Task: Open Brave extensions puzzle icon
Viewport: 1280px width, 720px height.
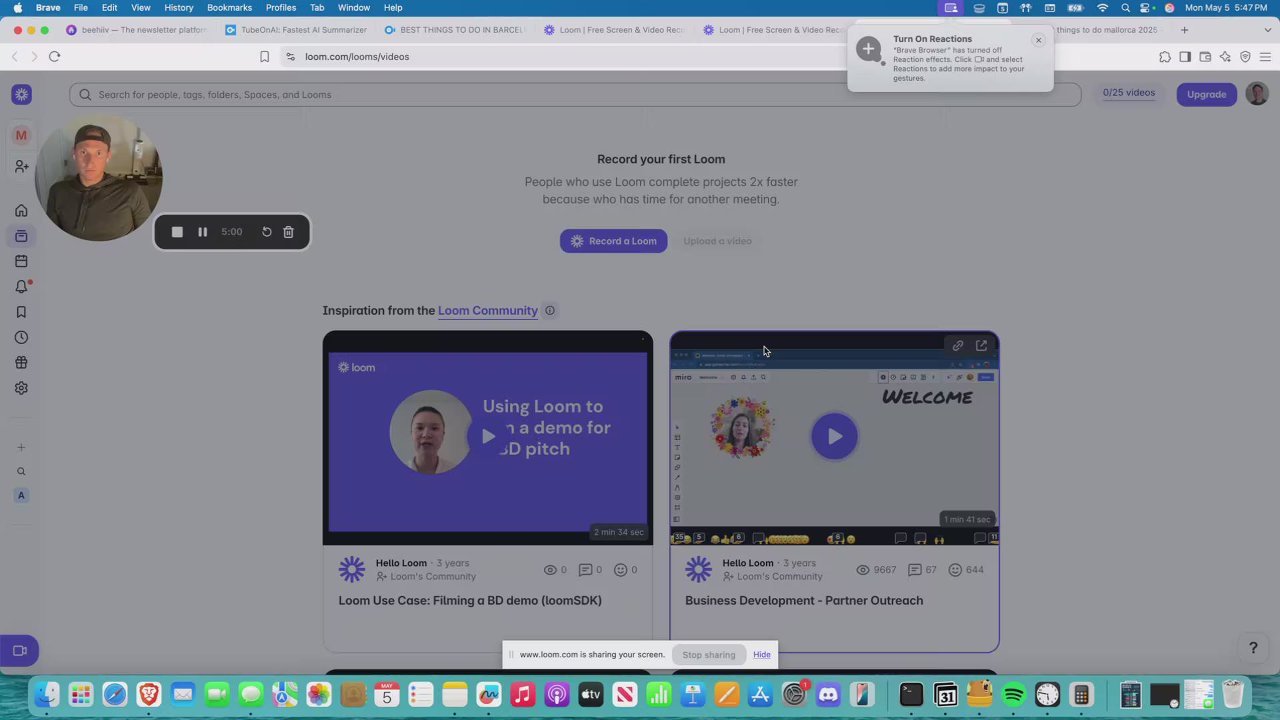Action: [1165, 57]
